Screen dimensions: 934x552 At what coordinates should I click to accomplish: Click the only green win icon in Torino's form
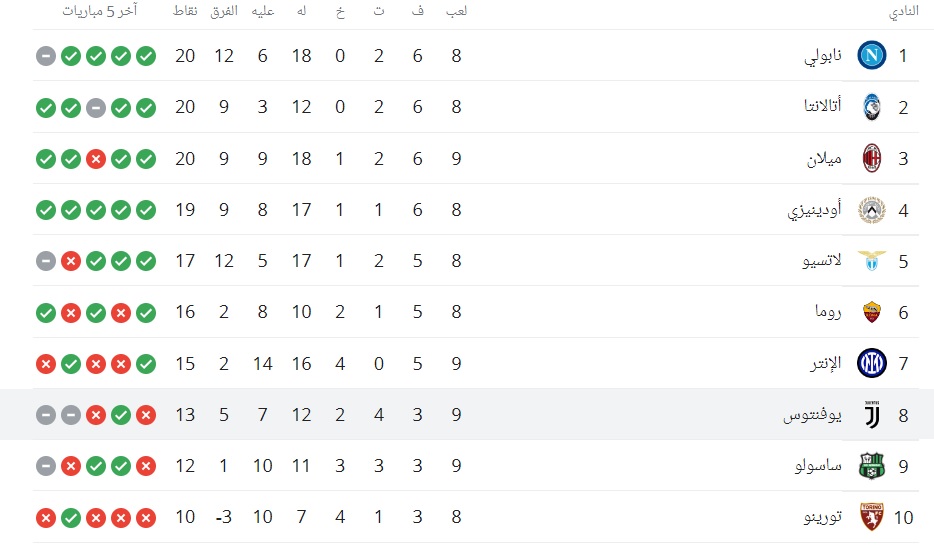tap(71, 517)
